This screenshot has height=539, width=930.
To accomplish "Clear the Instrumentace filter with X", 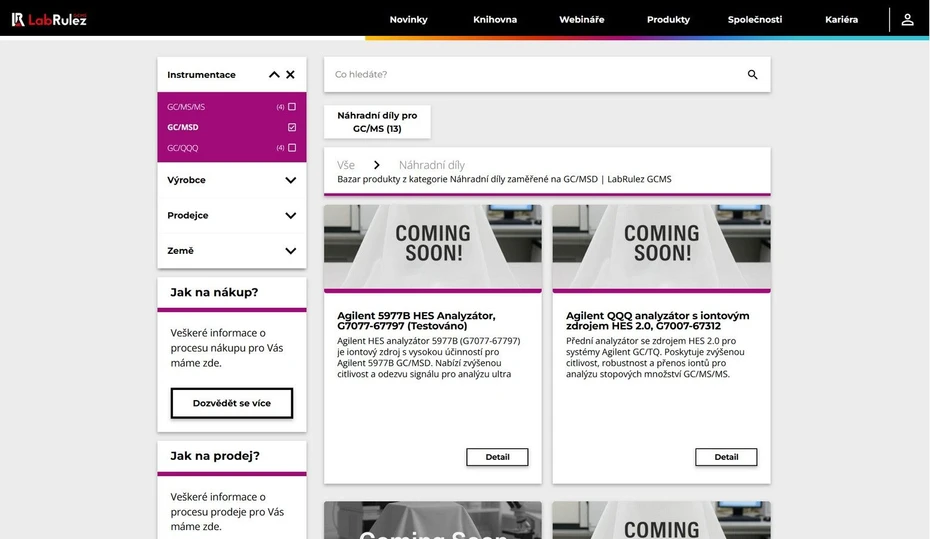I will tap(290, 75).
